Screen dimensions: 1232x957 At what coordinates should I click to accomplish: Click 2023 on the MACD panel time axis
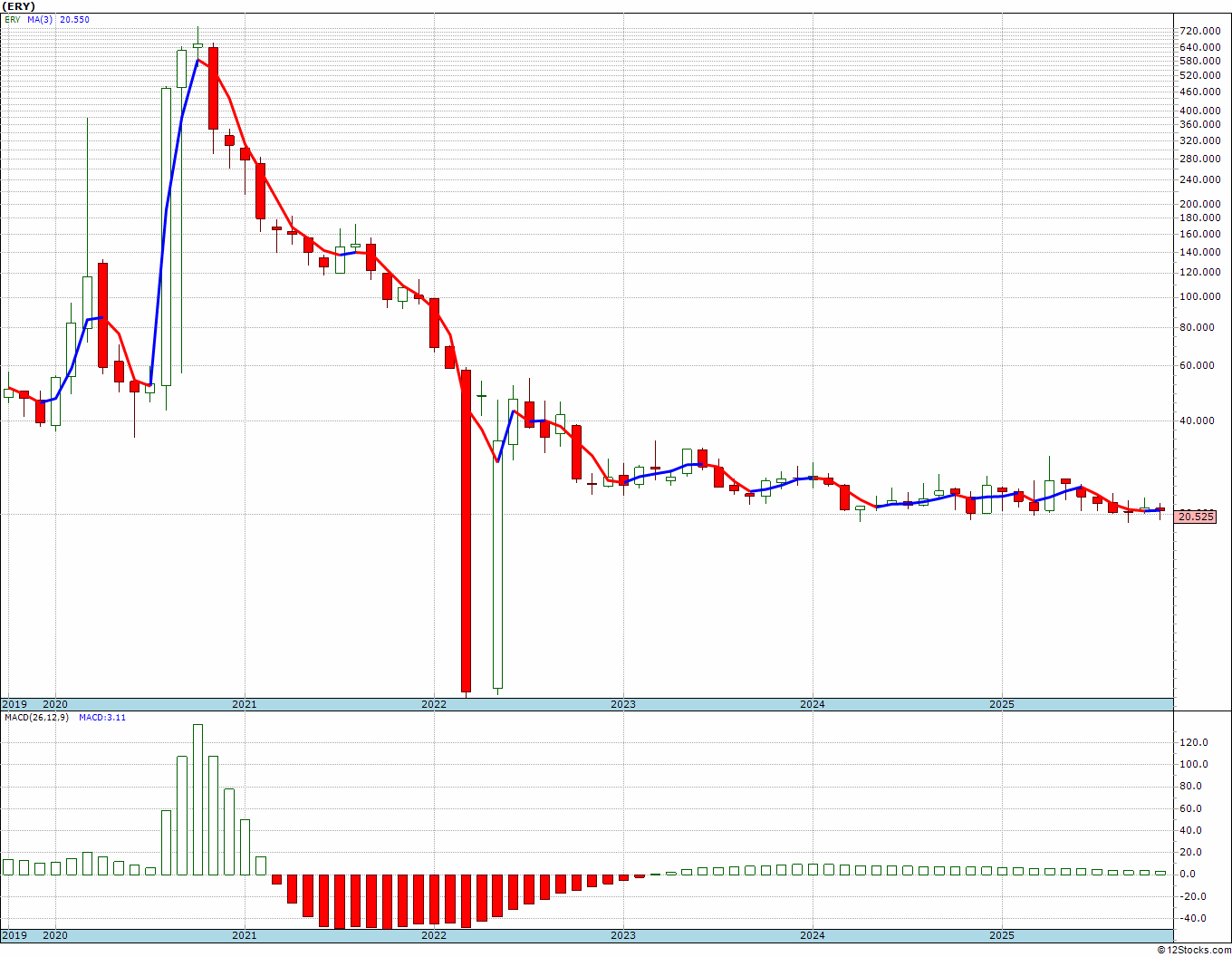pos(623,935)
